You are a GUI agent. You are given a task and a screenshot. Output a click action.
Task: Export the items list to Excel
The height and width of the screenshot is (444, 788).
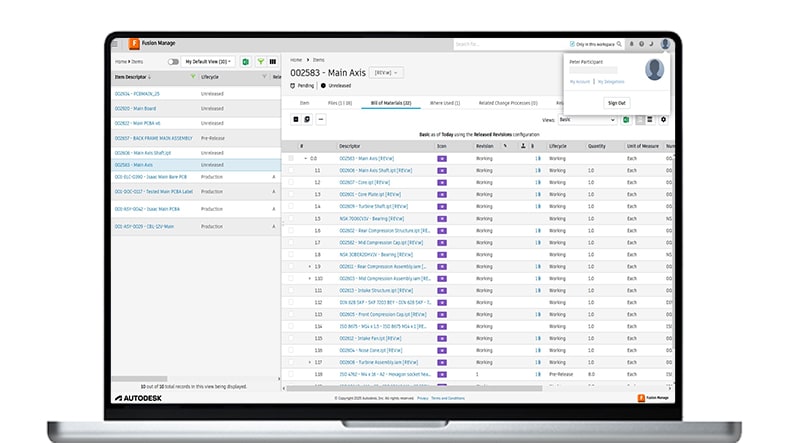pyautogui.click(x=244, y=61)
